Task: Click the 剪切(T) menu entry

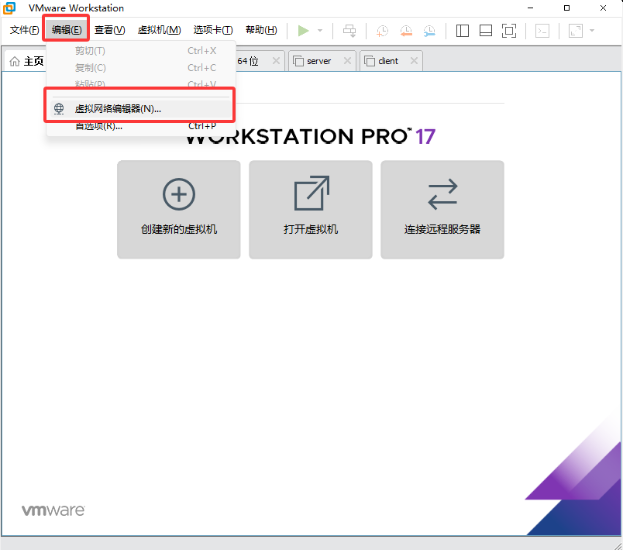Action: coord(139,51)
